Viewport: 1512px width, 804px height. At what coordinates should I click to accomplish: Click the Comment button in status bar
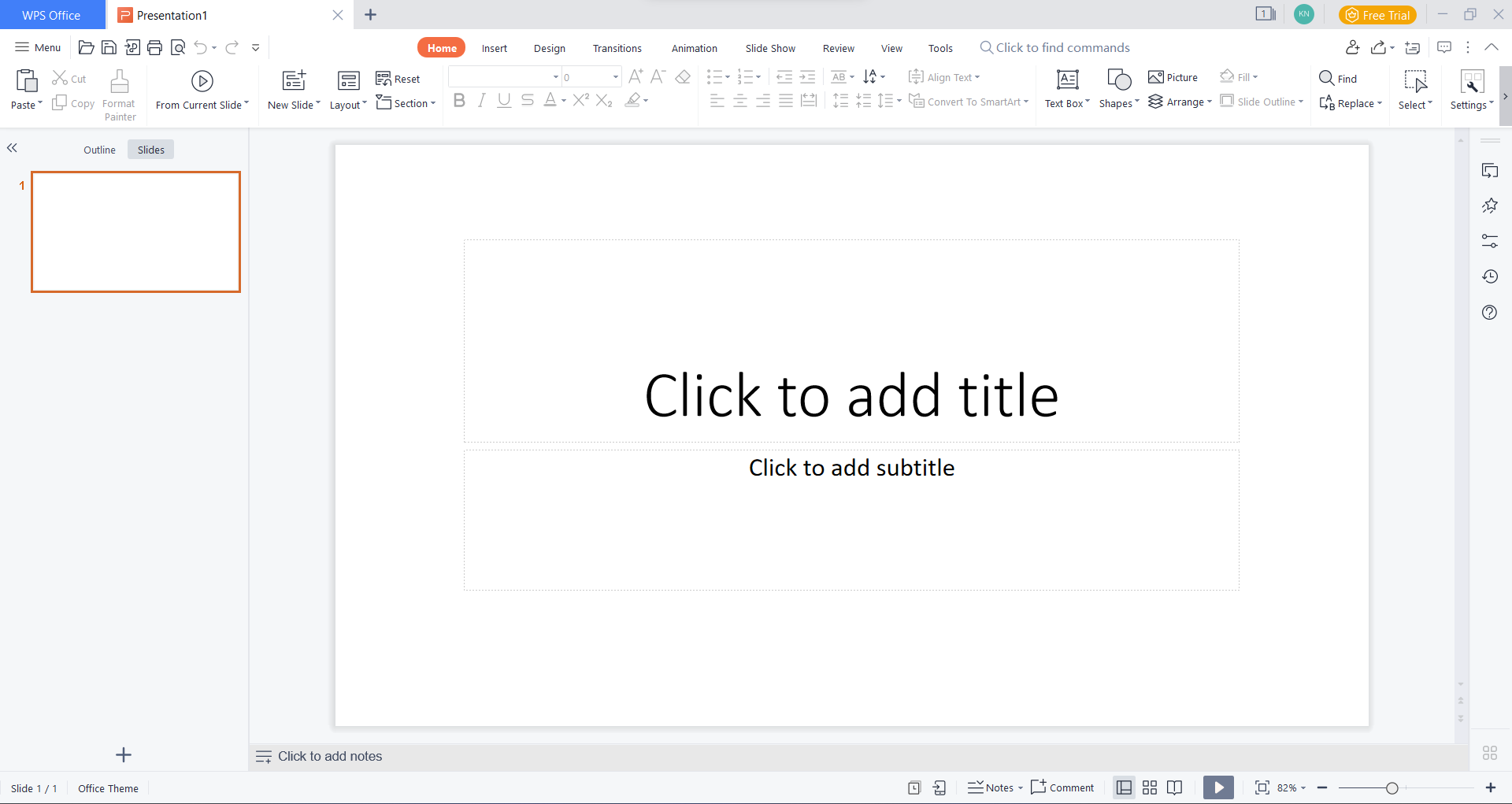[1062, 787]
